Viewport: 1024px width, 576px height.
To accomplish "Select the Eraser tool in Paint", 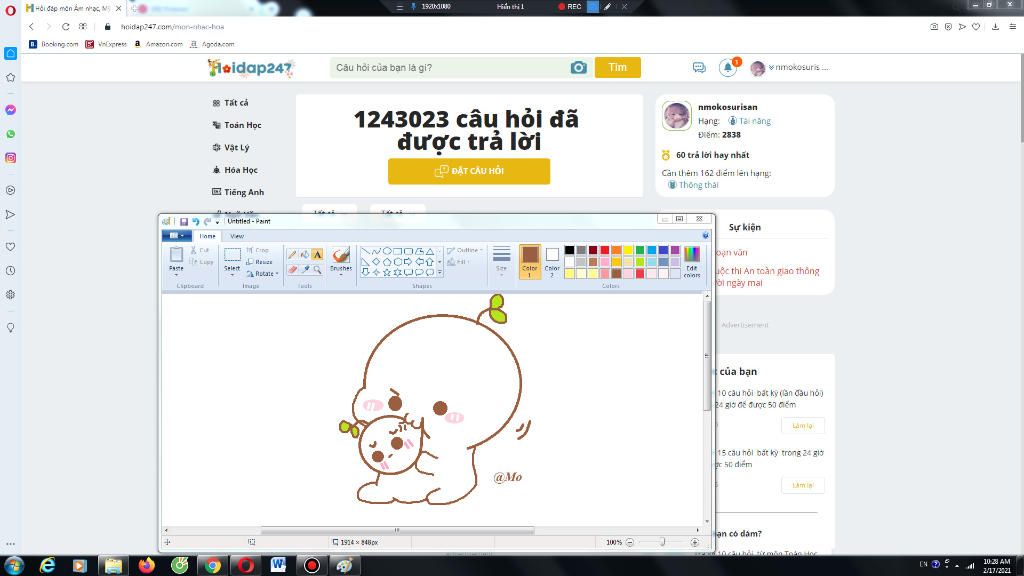I will [292, 269].
